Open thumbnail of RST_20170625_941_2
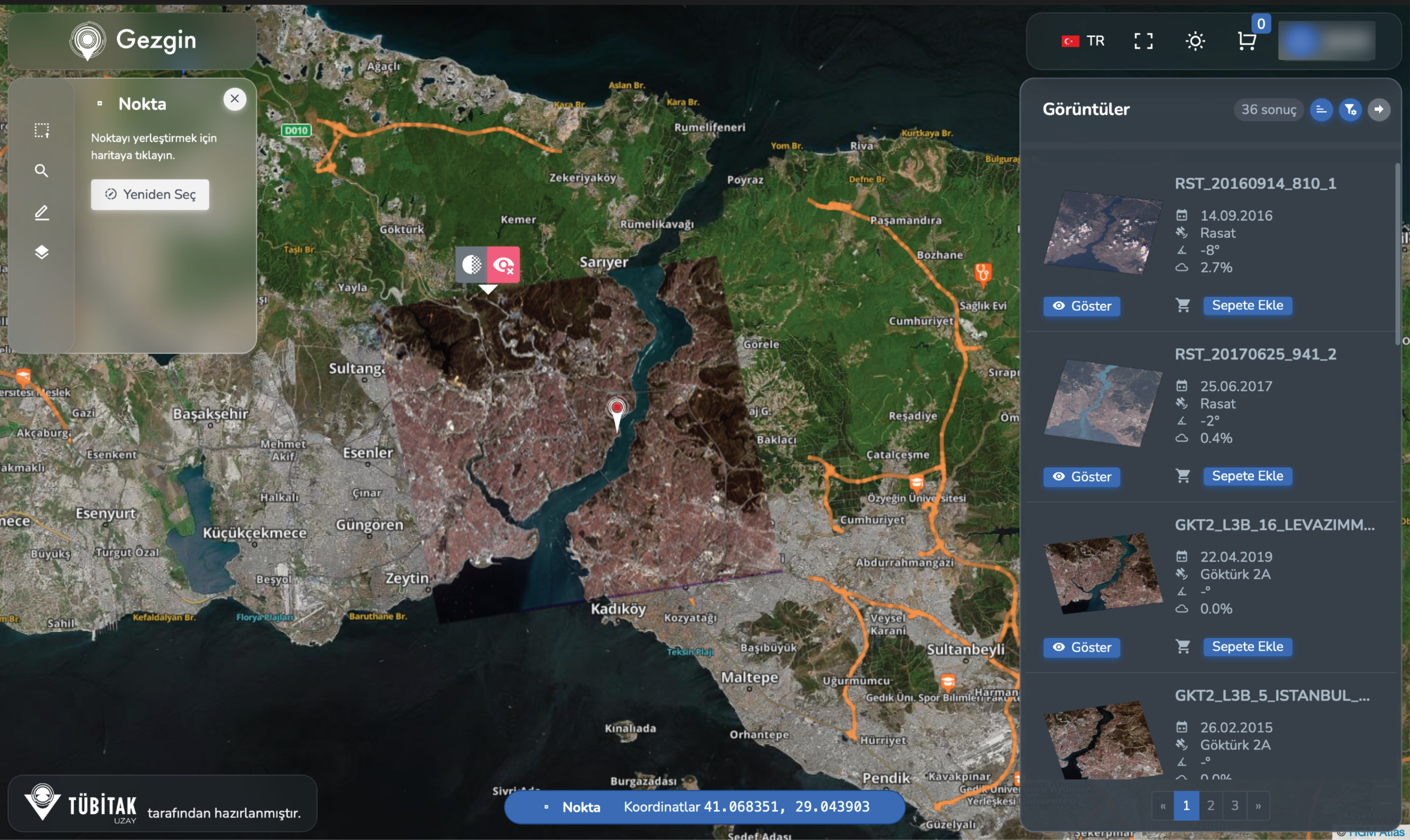Image resolution: width=1410 pixels, height=840 pixels. 1103,403
